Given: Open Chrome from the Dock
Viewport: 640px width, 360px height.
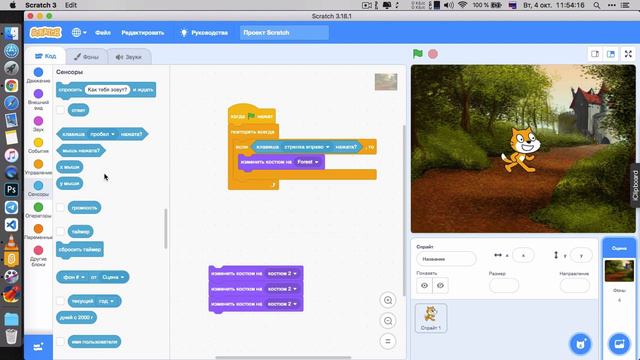Looking at the screenshot, I should point(11,85).
